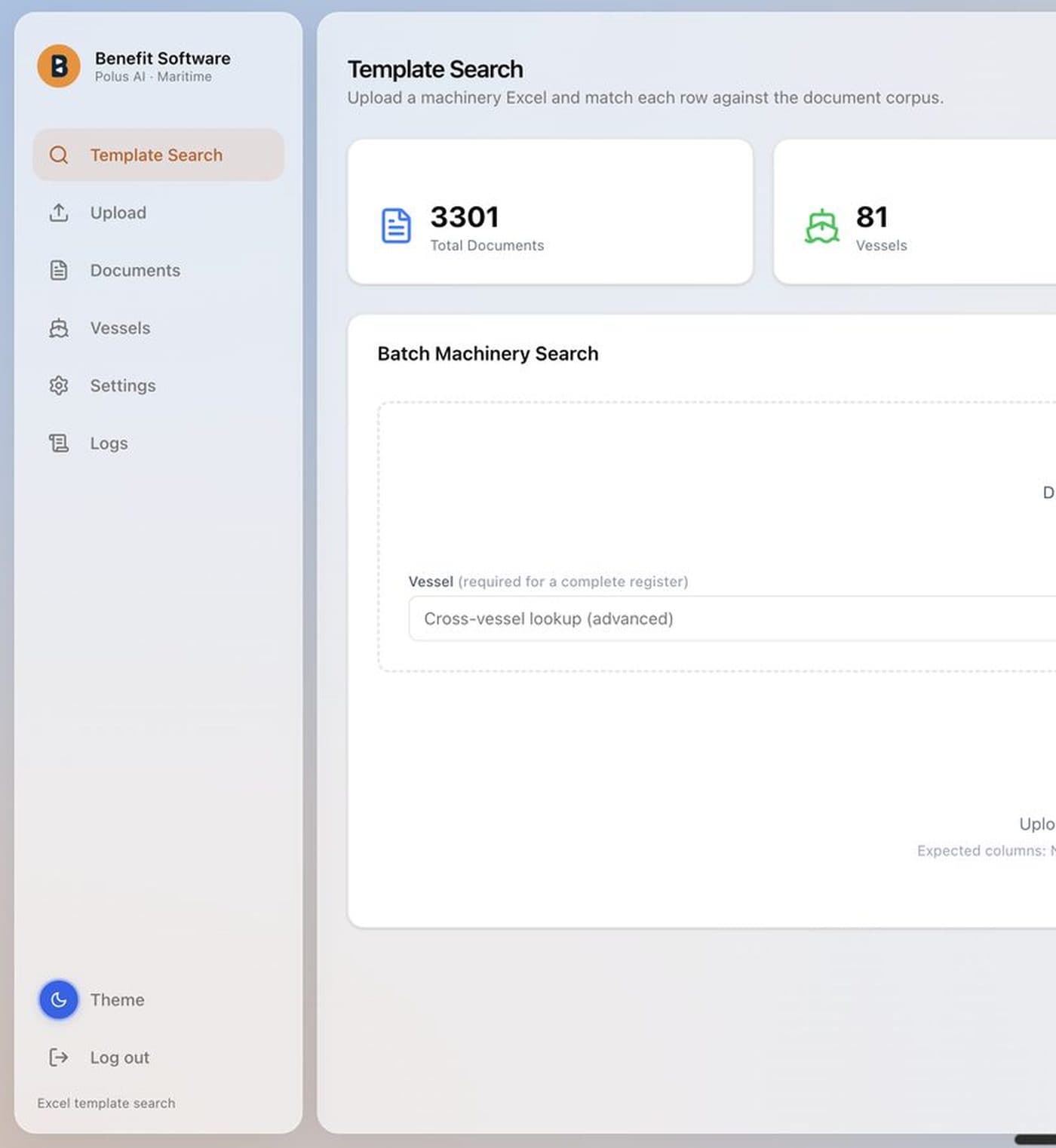Screen dimensions: 1056x1148
Task: View the Logs page
Action: 158,444
